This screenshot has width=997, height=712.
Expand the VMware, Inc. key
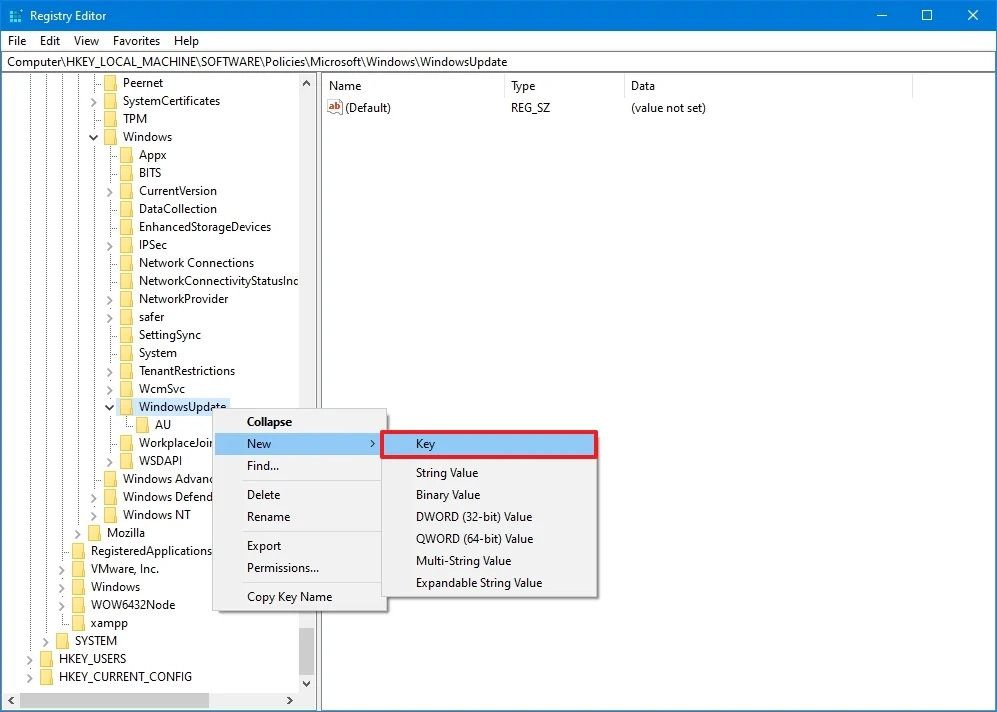(62, 570)
